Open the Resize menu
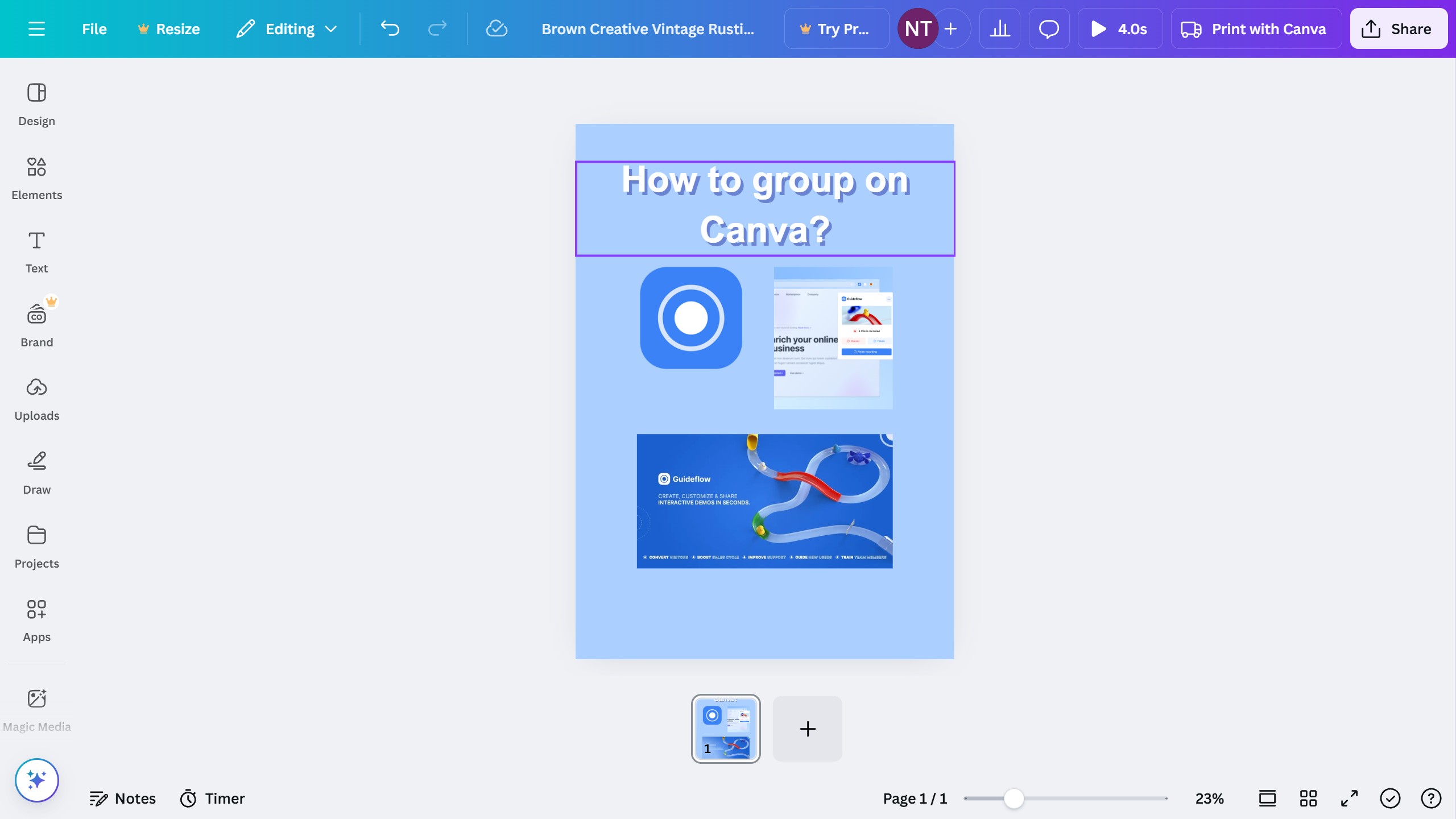This screenshot has height=819, width=1456. [x=169, y=28]
